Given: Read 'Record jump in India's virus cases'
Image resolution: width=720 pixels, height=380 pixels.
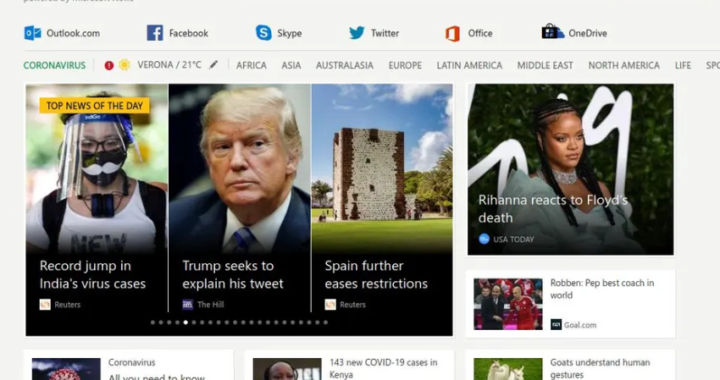Looking at the screenshot, I should (x=92, y=274).
